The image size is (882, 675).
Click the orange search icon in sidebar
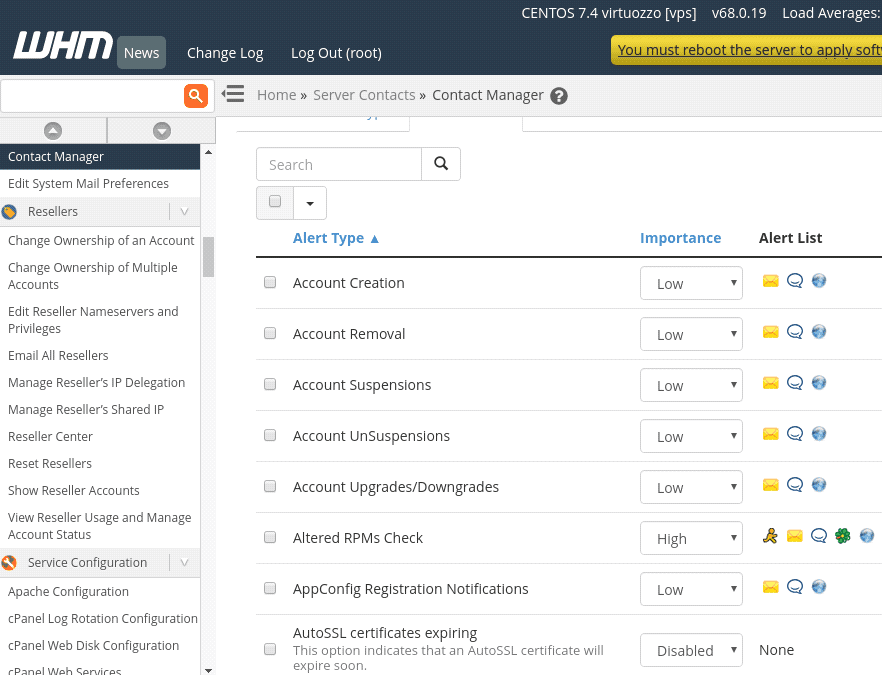195,96
